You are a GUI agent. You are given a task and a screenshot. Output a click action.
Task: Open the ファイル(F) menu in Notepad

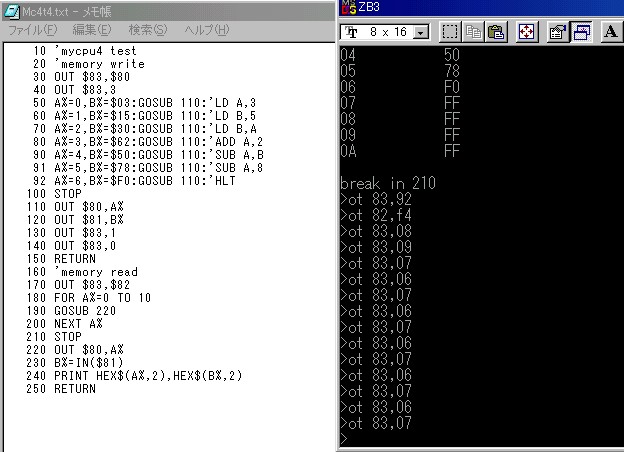33,30
